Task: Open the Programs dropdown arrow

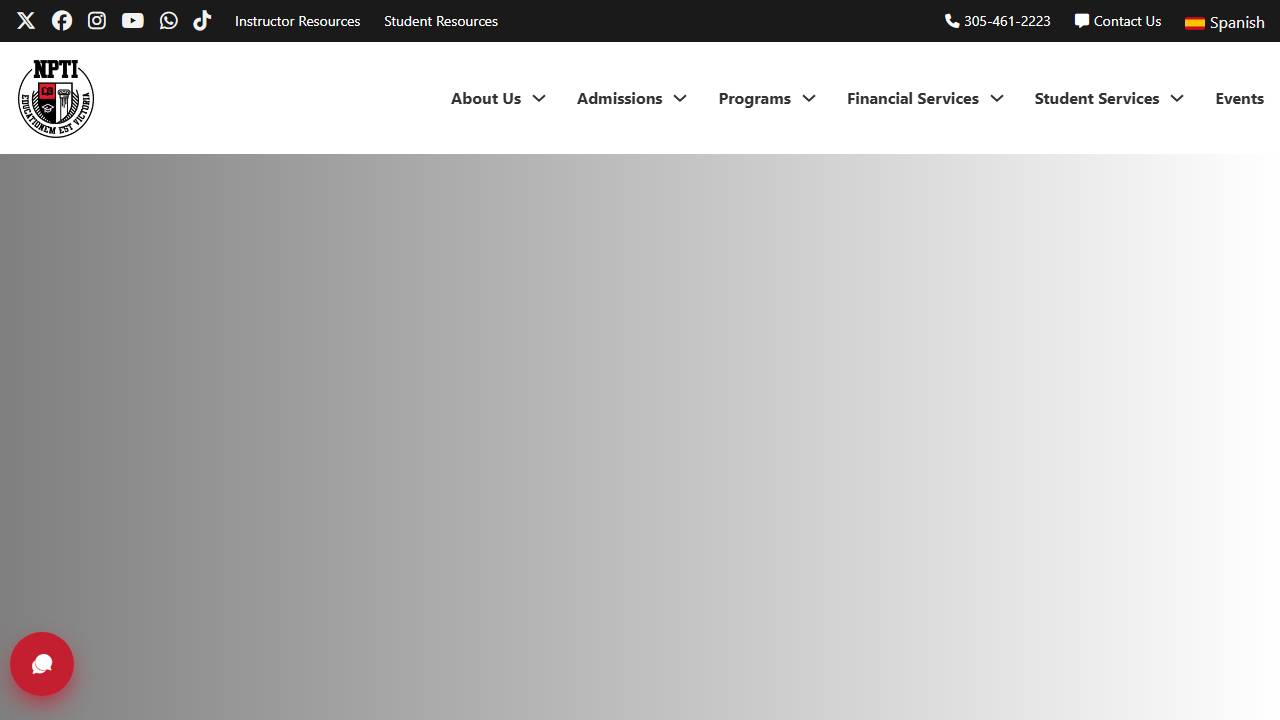Action: (809, 98)
